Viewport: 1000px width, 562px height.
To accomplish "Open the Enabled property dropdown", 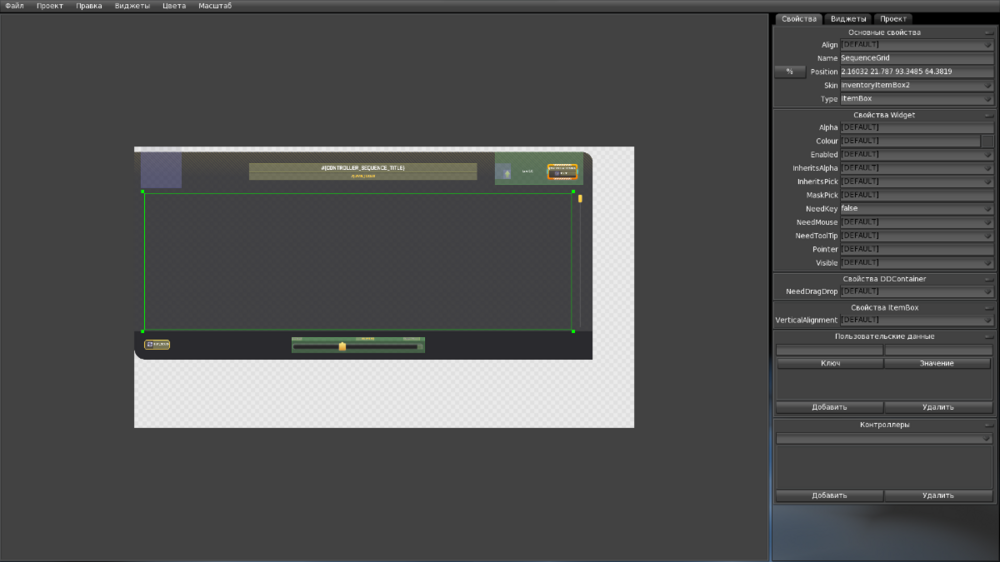I will (x=916, y=155).
